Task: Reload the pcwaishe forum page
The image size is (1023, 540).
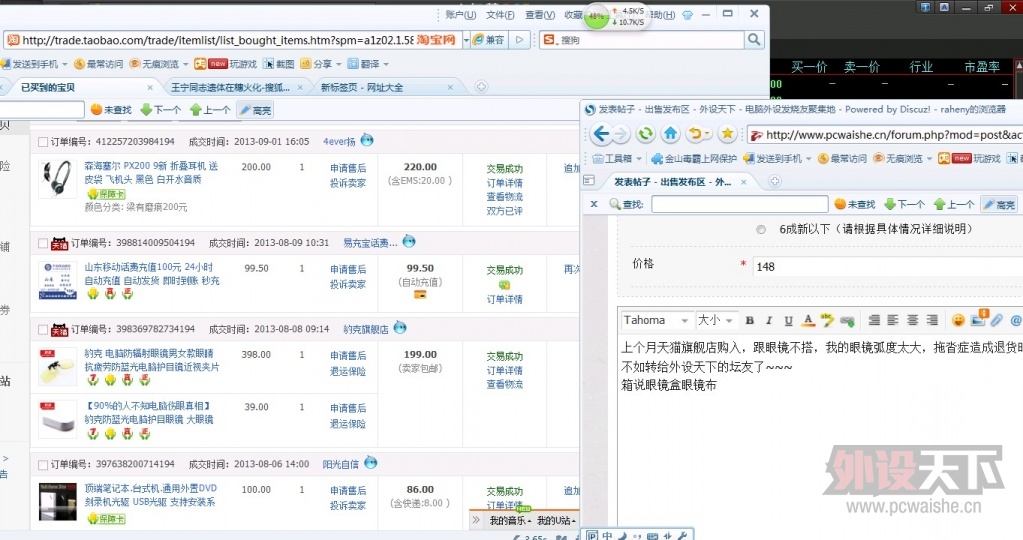Action: click(x=645, y=134)
